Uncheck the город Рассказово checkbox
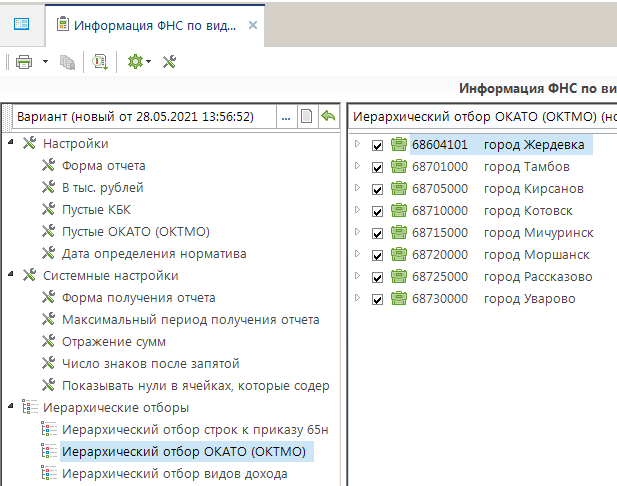The width and height of the screenshot is (617, 486). [x=377, y=278]
